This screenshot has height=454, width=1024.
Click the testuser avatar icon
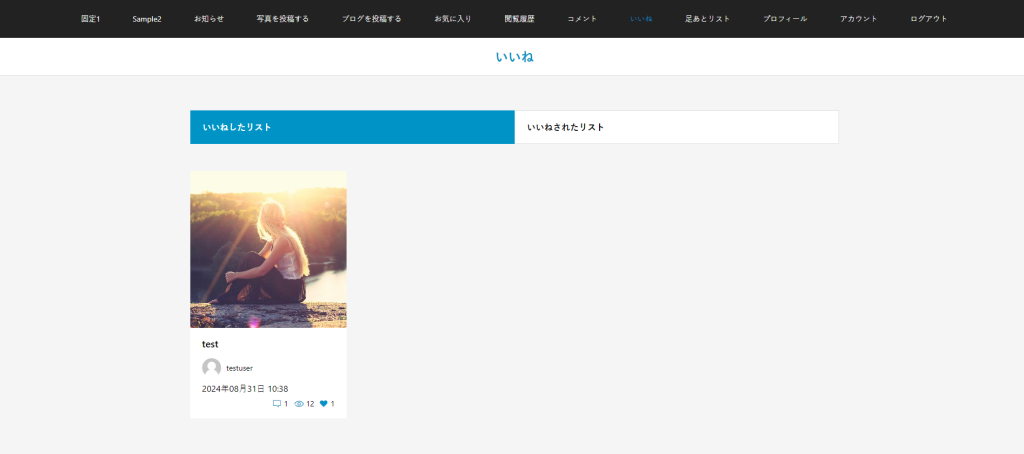pyautogui.click(x=211, y=368)
